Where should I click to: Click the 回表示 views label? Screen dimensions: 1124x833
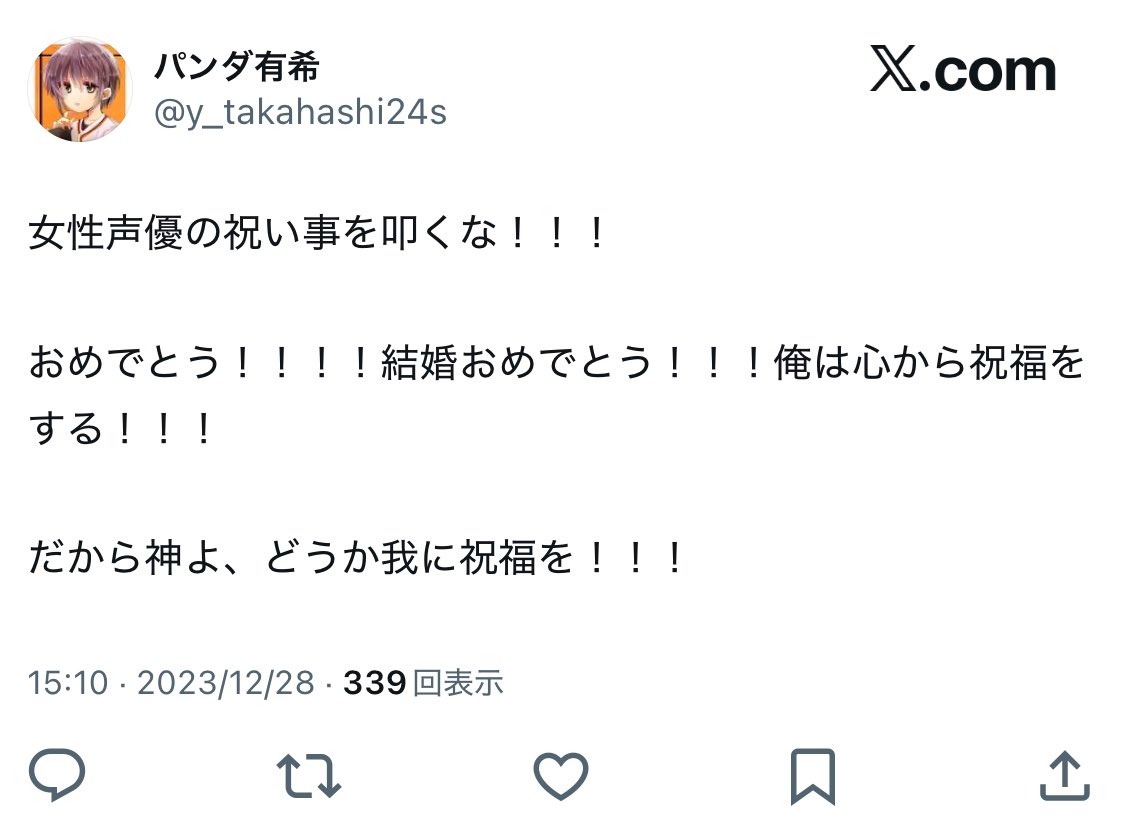click(458, 682)
